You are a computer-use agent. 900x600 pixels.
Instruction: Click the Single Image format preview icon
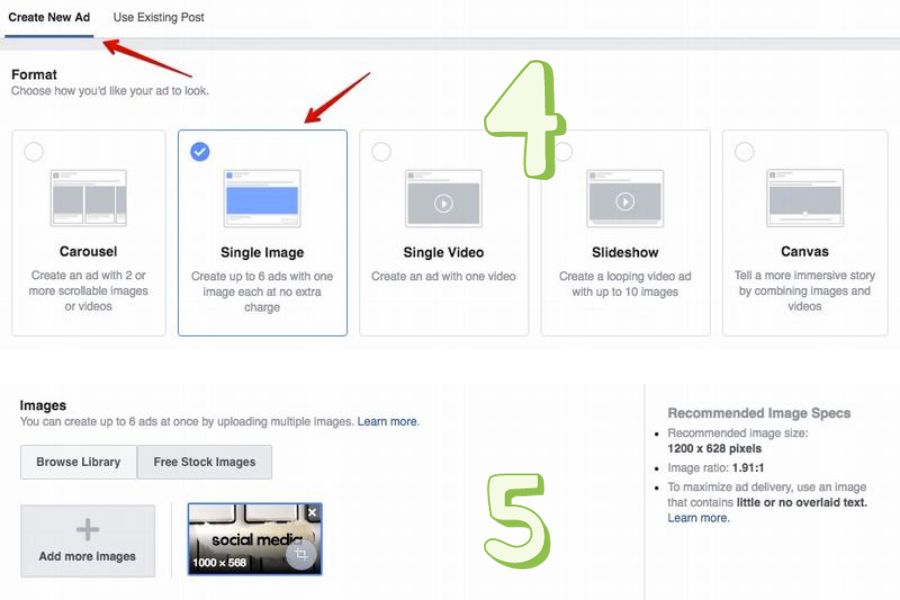pyautogui.click(x=262, y=198)
